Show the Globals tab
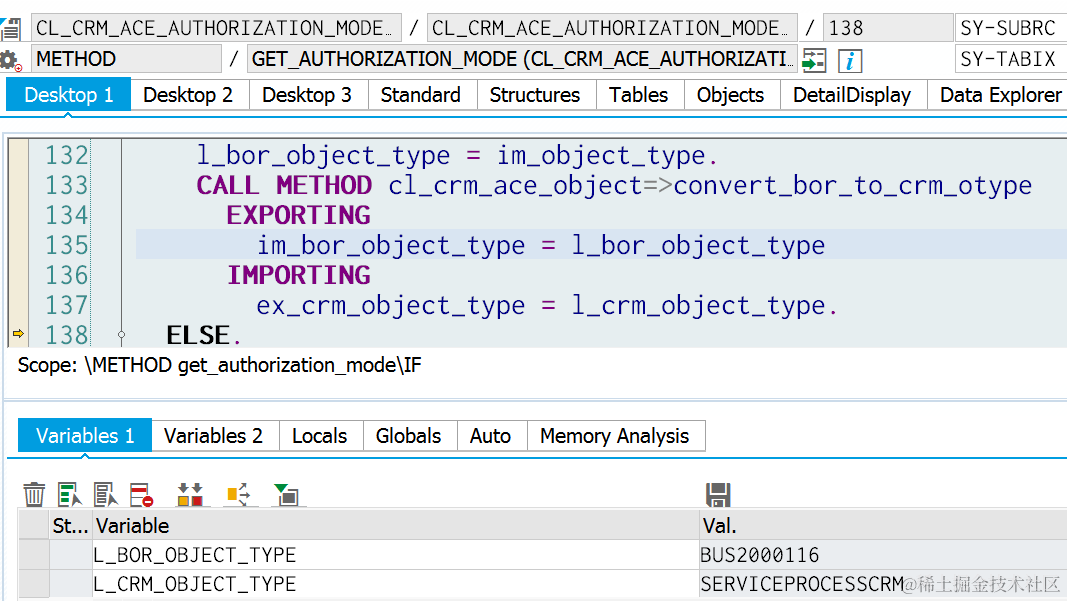This screenshot has width=1067, height=601. 409,436
